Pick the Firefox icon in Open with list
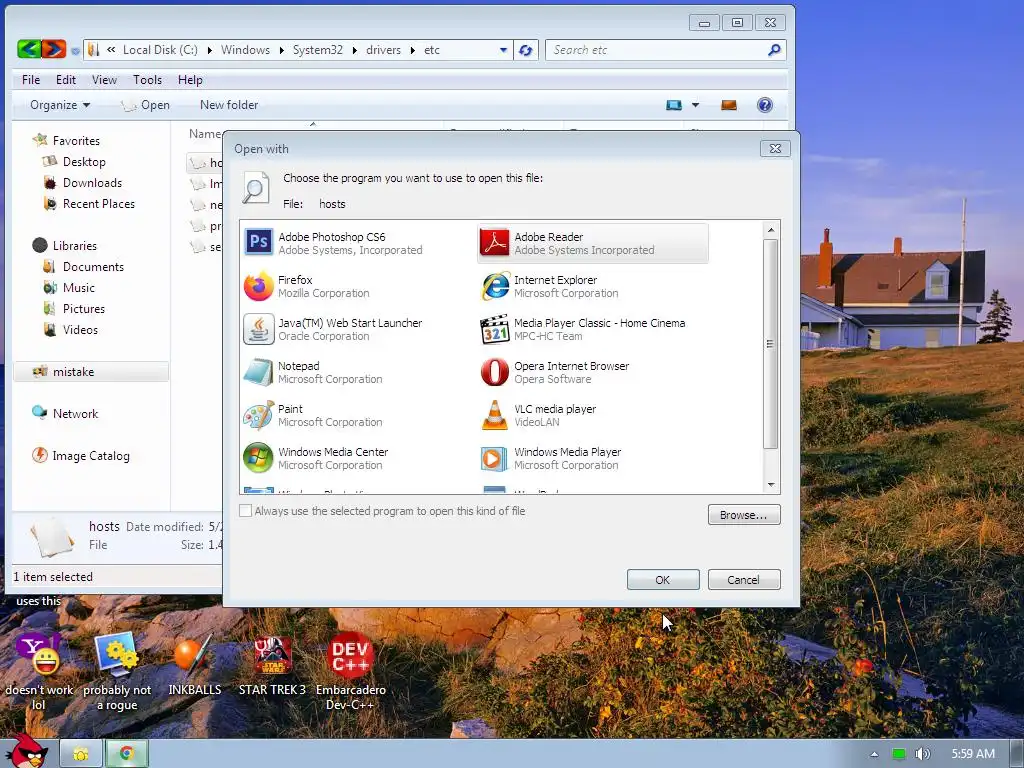Screen dimensions: 1024x768 click(x=259, y=285)
